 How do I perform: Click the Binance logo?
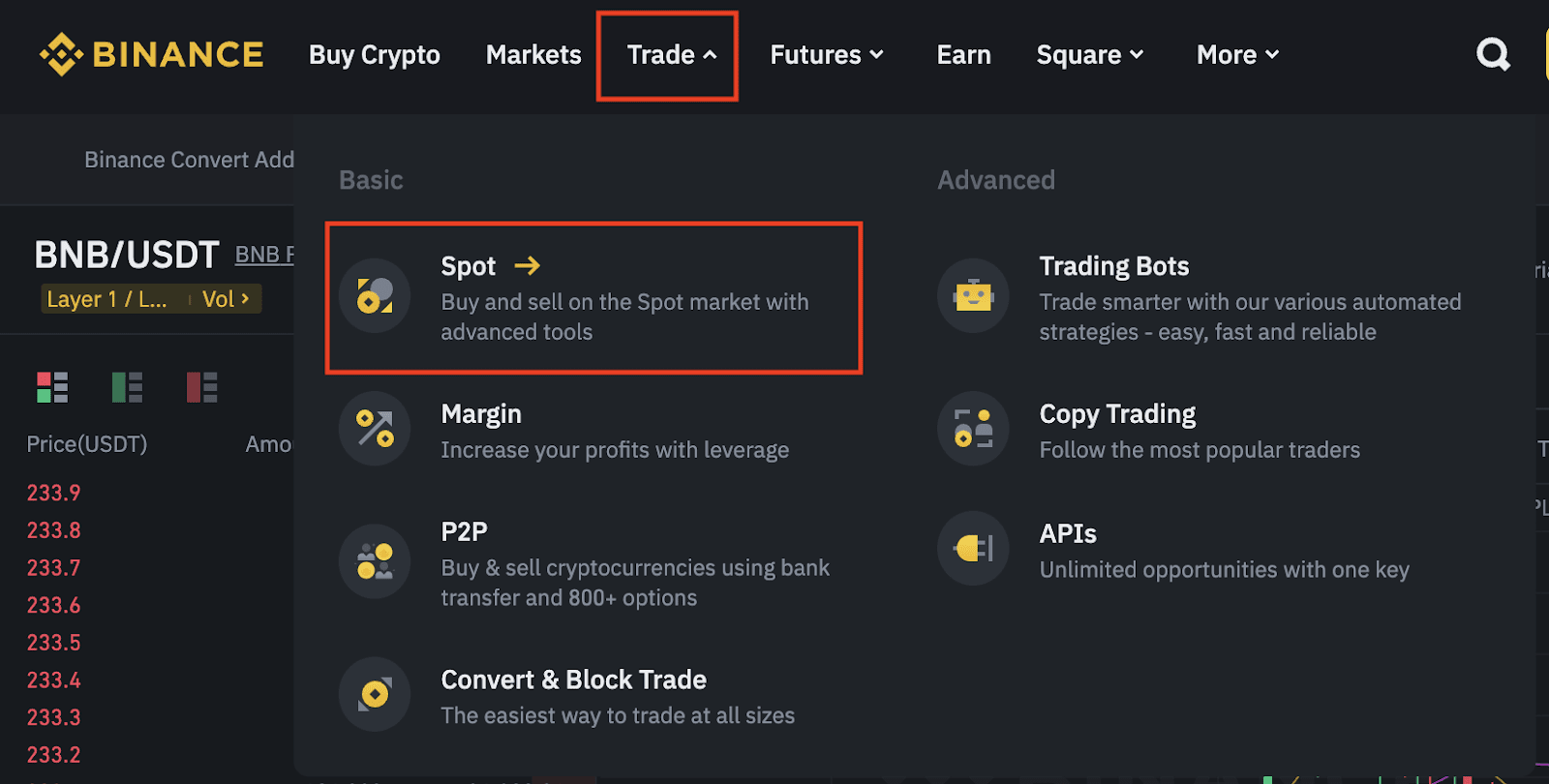tap(151, 54)
